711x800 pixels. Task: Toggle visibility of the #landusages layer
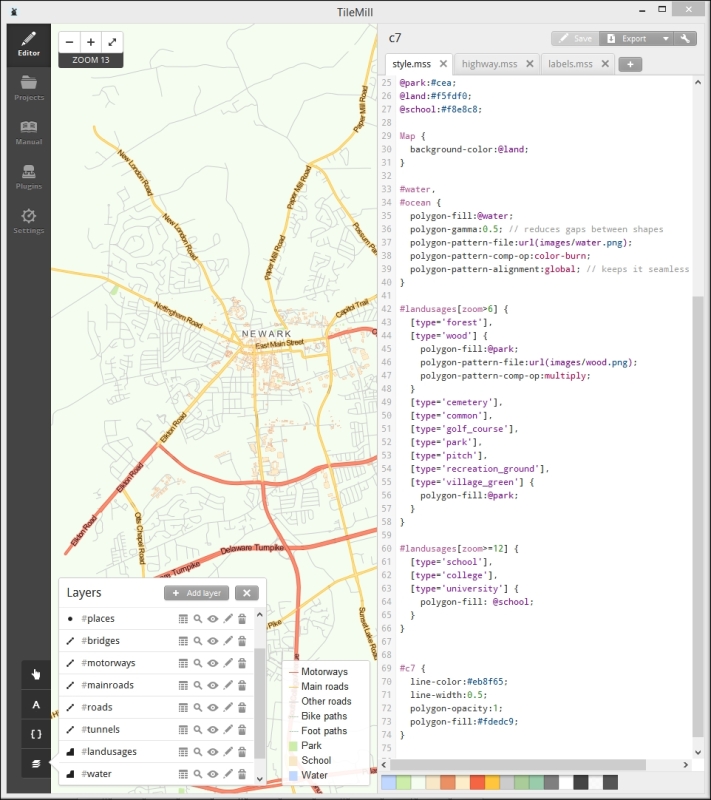coord(213,751)
